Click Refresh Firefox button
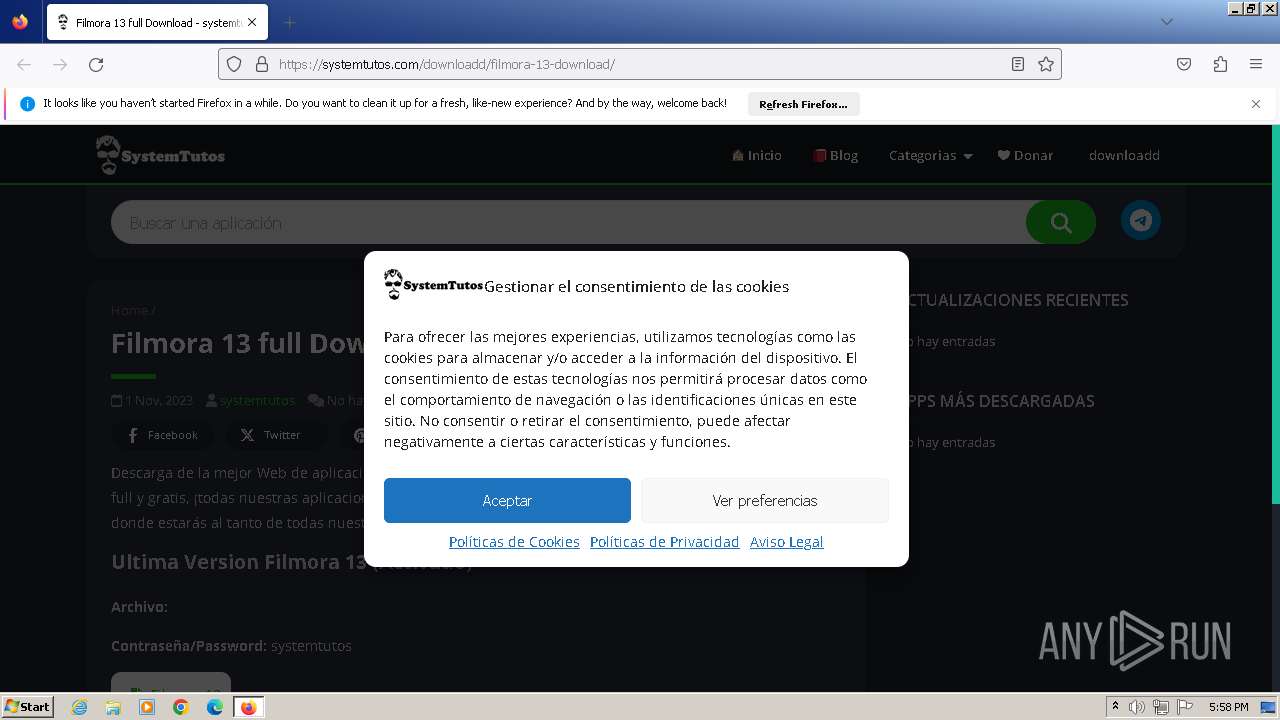The width and height of the screenshot is (1280, 720). [803, 104]
